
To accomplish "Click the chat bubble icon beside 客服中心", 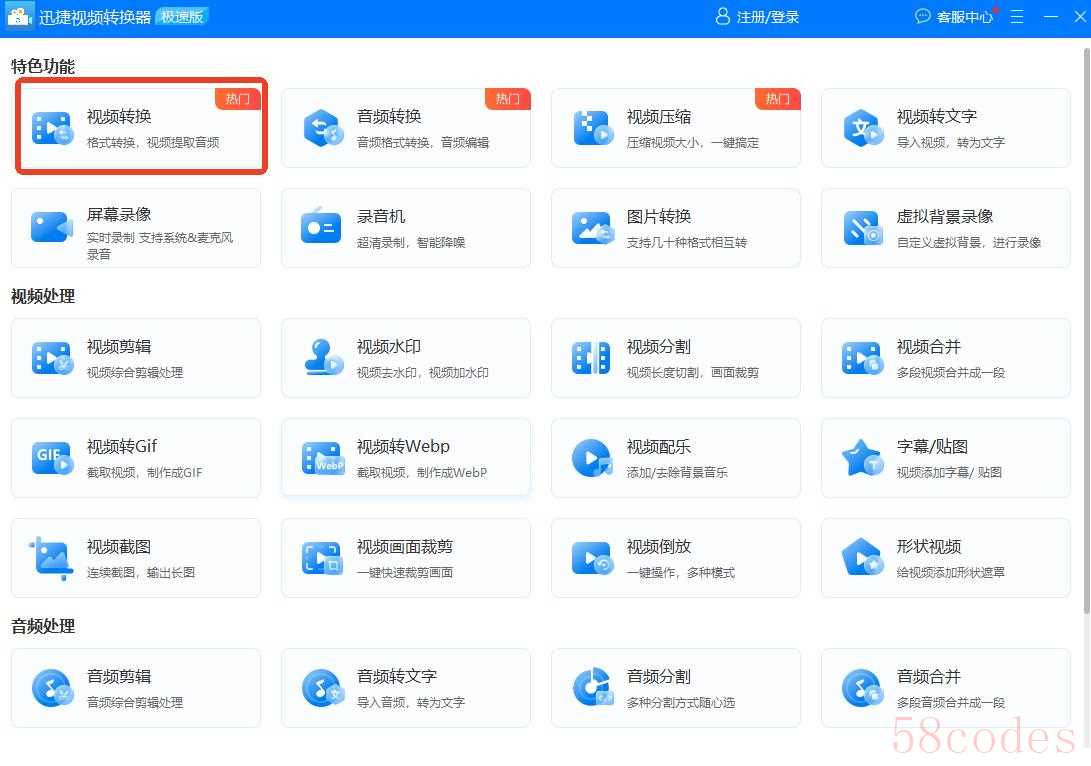I will coord(923,16).
